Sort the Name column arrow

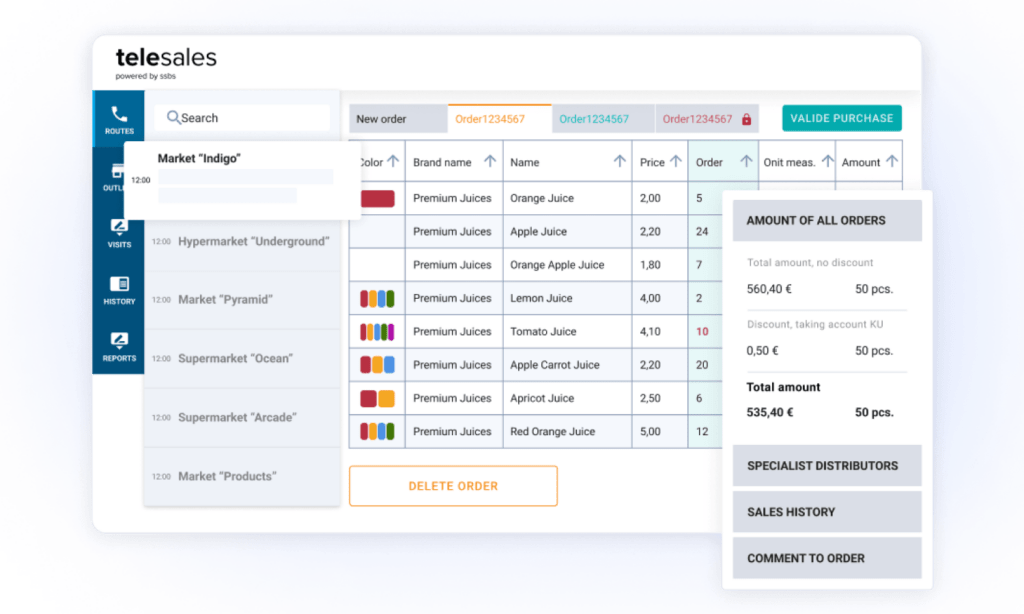tap(620, 162)
